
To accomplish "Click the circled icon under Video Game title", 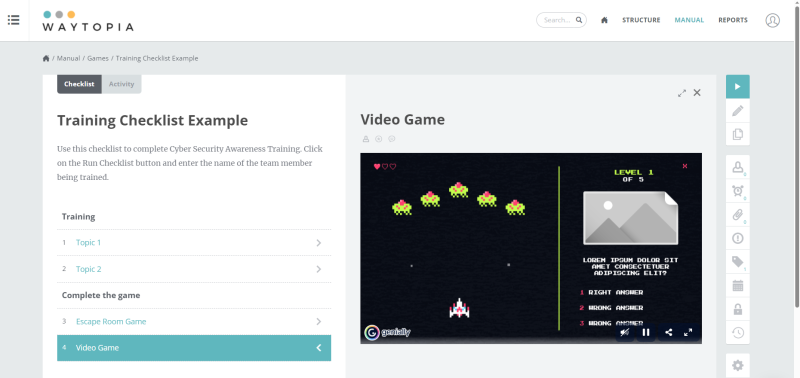I will (x=379, y=139).
